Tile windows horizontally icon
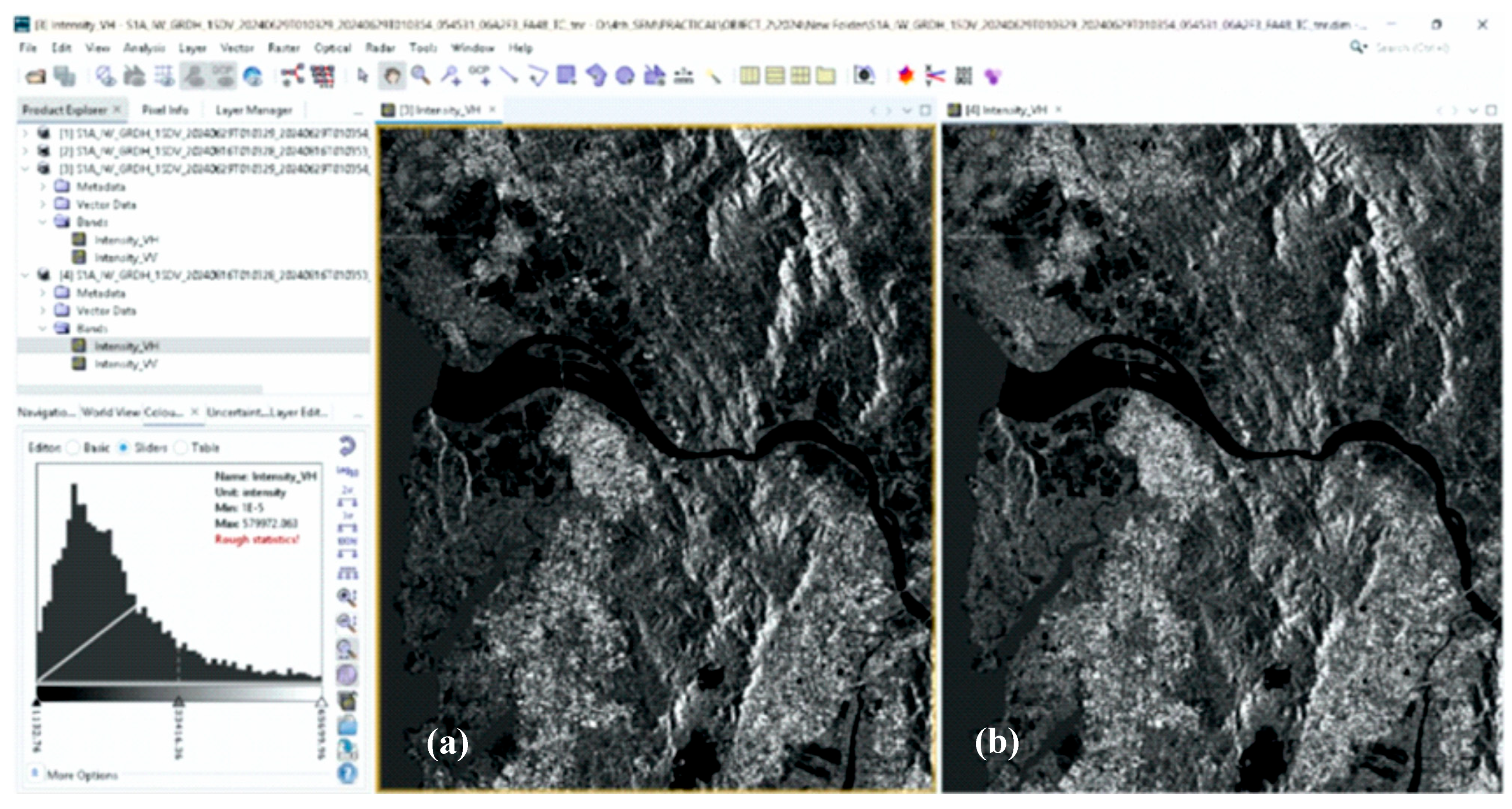Image resolution: width=1512 pixels, height=809 pixels. pos(750,76)
